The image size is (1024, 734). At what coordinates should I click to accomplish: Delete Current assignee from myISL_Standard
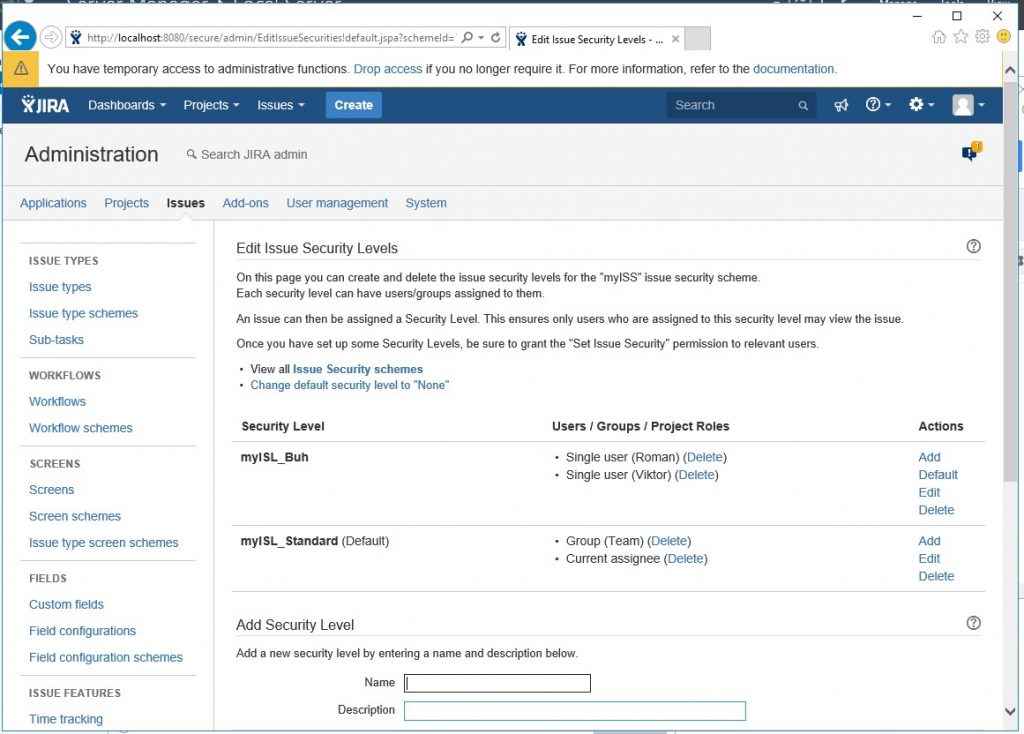[x=685, y=558]
